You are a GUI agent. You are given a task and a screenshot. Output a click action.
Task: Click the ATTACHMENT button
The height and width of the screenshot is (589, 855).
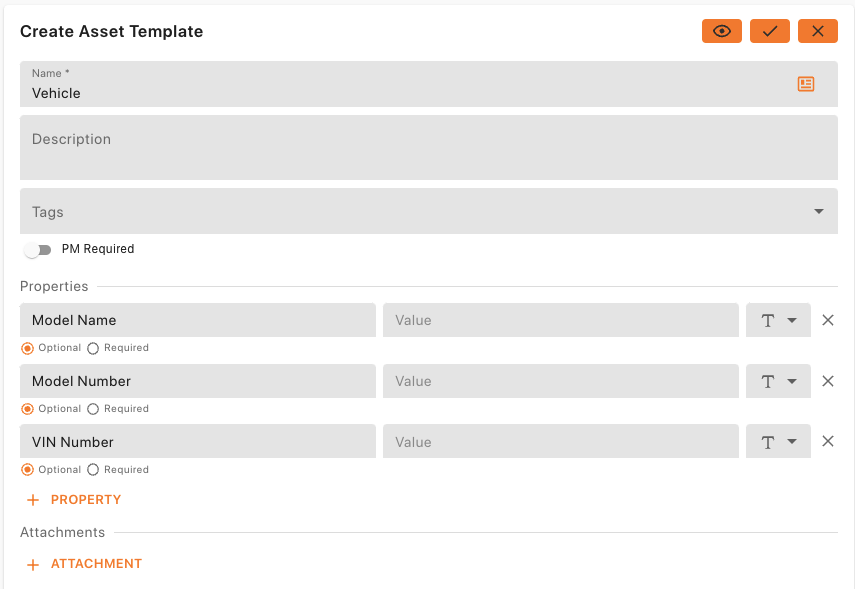click(x=85, y=564)
